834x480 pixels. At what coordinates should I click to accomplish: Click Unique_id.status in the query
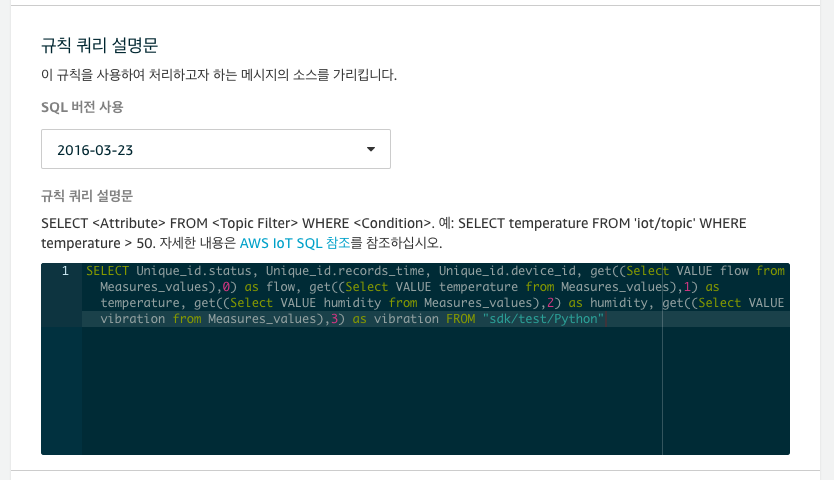tap(194, 271)
